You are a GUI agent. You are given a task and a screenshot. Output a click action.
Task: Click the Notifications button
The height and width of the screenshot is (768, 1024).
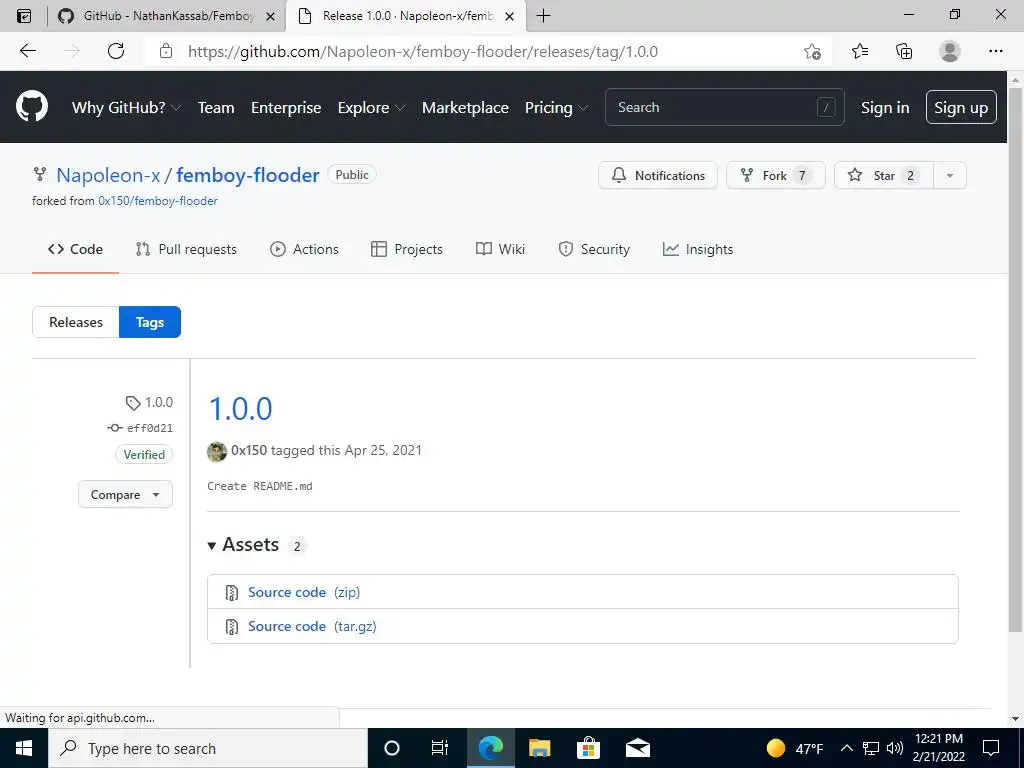tap(658, 175)
